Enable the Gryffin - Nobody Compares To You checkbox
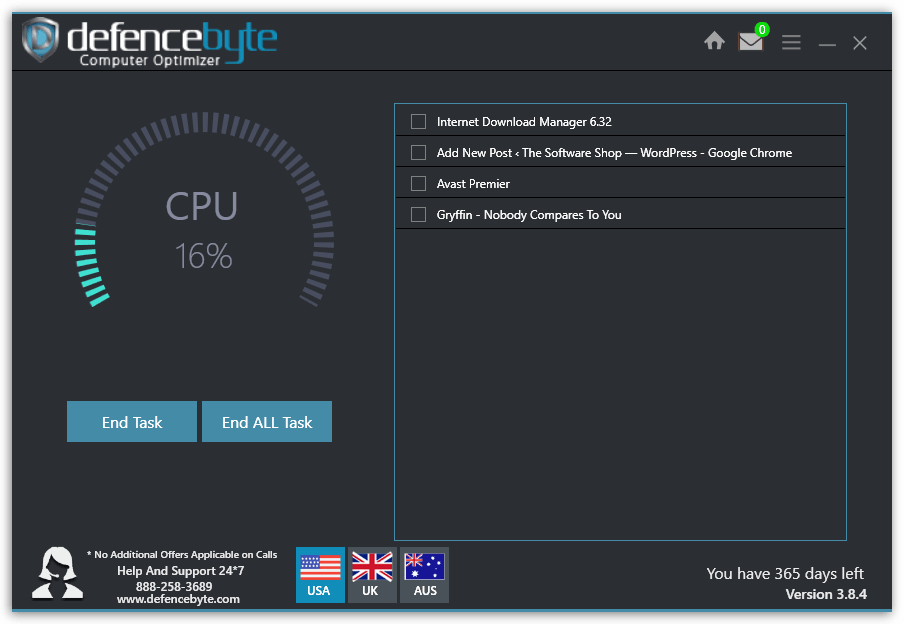The image size is (904, 624). tap(417, 214)
